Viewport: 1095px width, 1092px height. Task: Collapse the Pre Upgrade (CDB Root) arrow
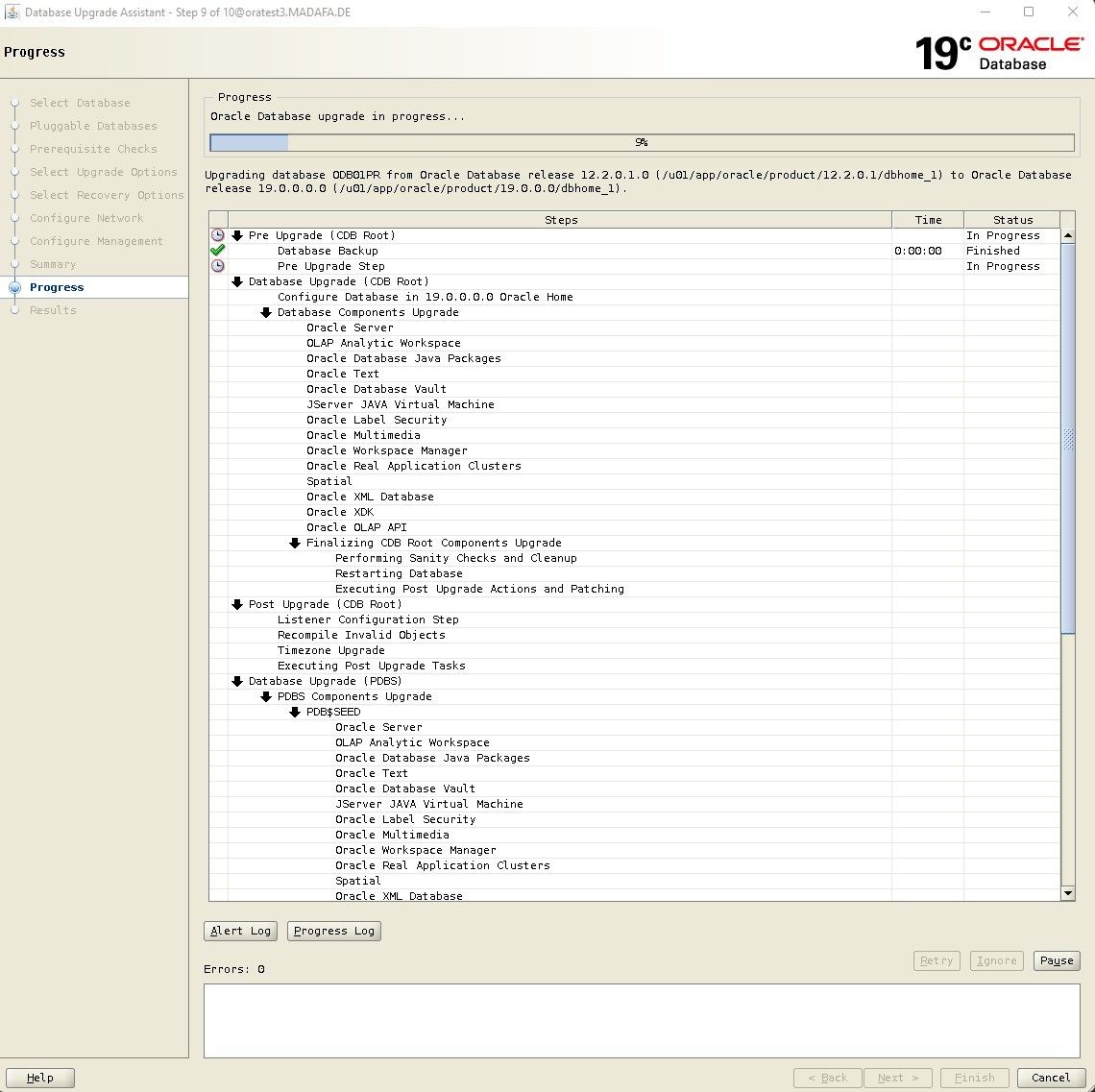237,236
